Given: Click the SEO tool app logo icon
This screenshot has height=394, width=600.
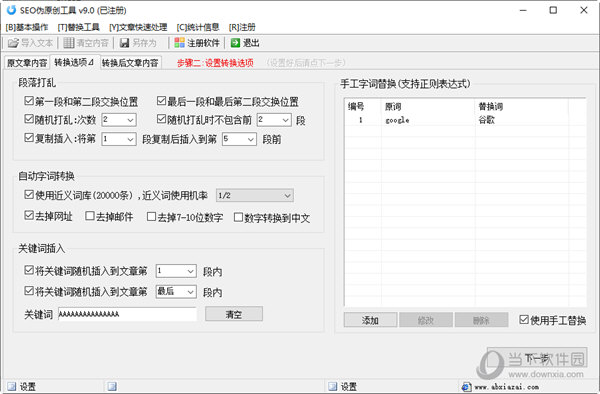Looking at the screenshot, I should click(x=11, y=10).
